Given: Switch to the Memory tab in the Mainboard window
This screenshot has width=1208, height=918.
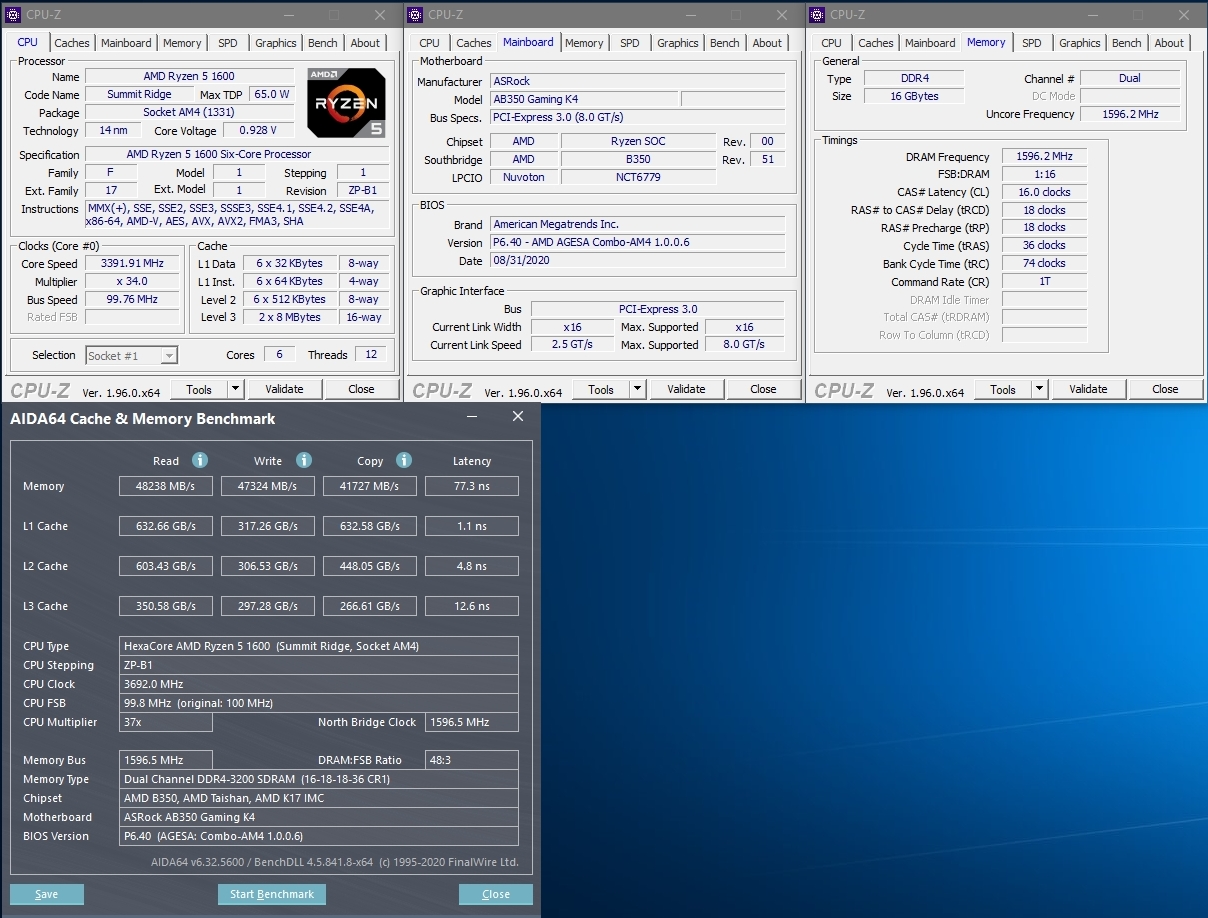Looking at the screenshot, I should 584,43.
